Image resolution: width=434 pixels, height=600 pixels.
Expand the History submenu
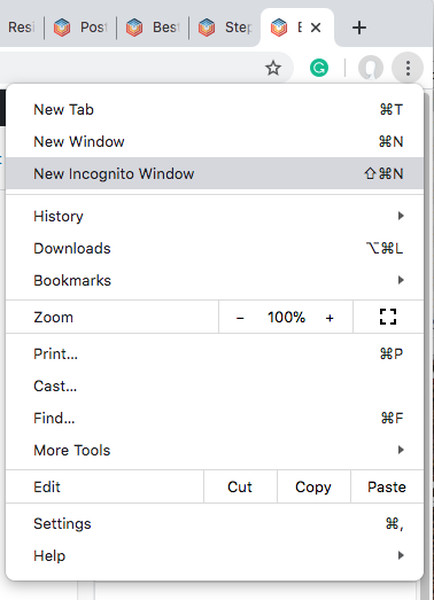(215, 216)
